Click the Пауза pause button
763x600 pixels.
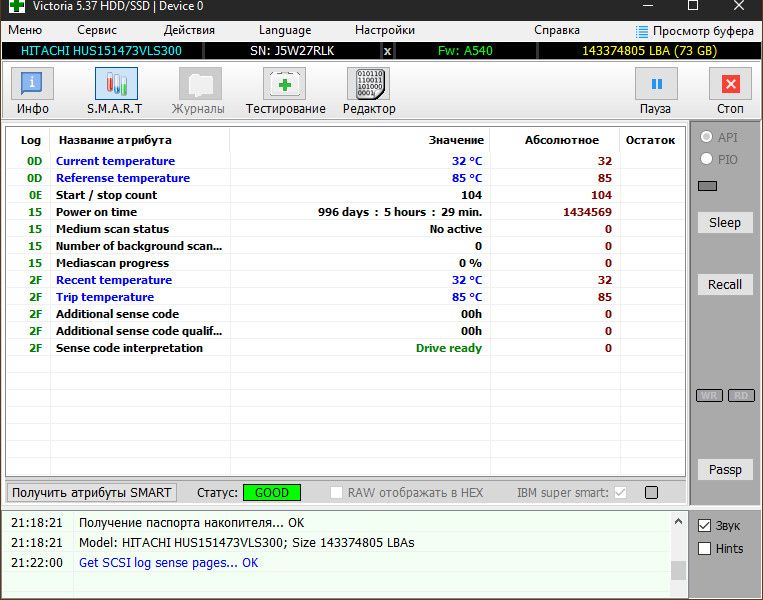pos(656,91)
